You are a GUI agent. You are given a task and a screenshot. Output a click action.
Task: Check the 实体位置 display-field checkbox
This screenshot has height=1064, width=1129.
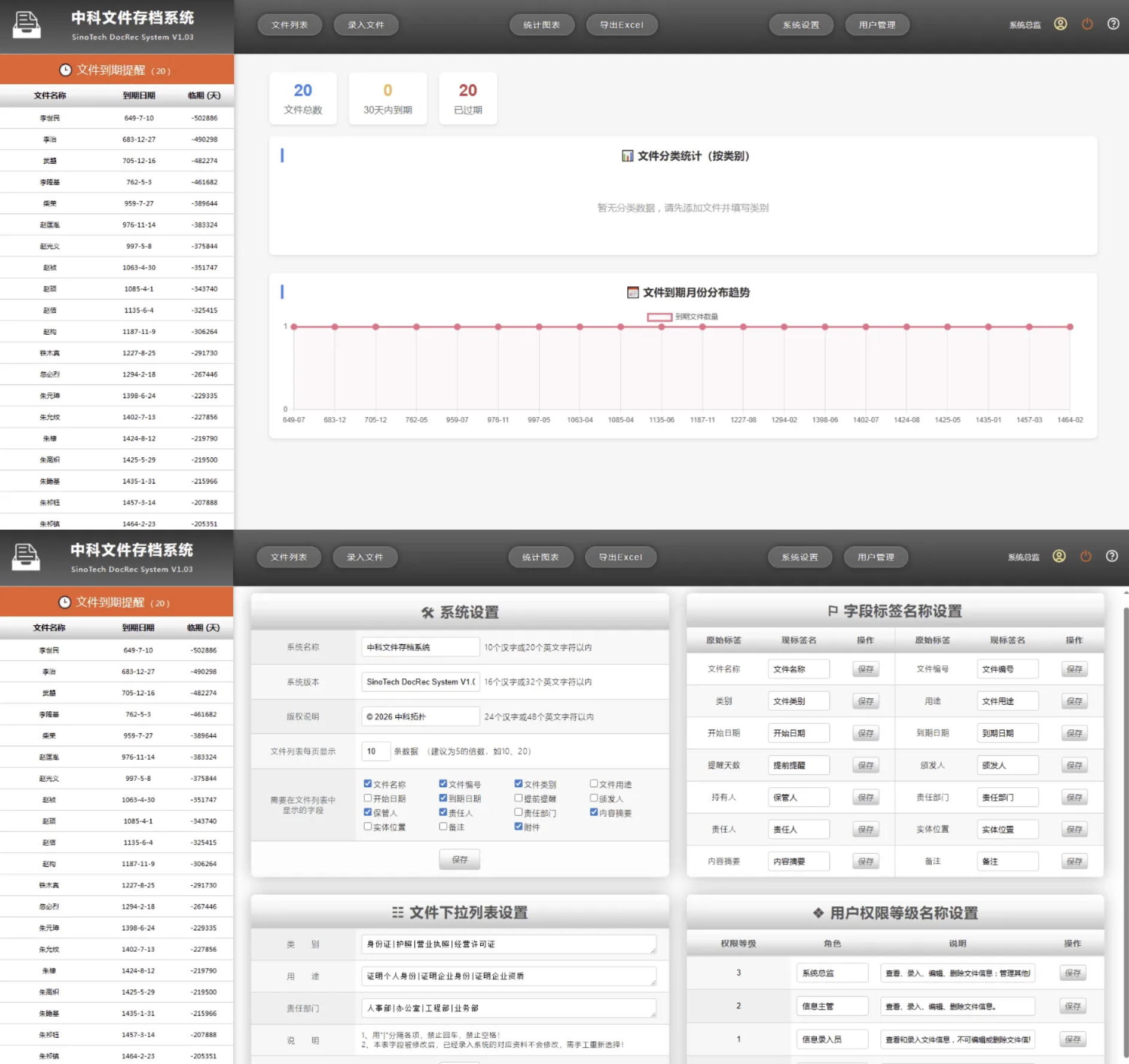368,826
